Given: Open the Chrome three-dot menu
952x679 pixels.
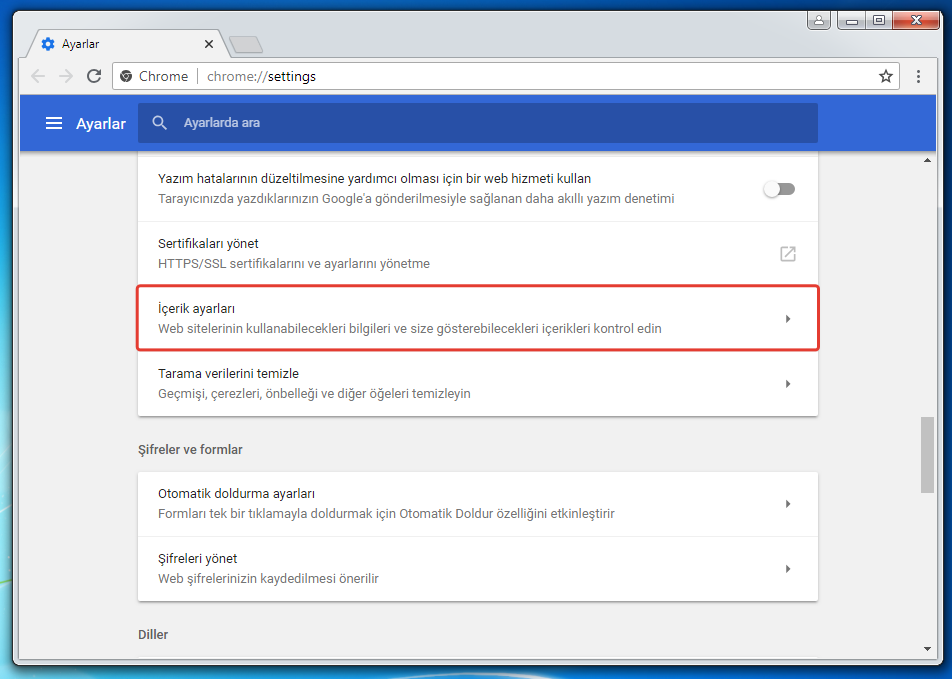Looking at the screenshot, I should [x=918, y=76].
